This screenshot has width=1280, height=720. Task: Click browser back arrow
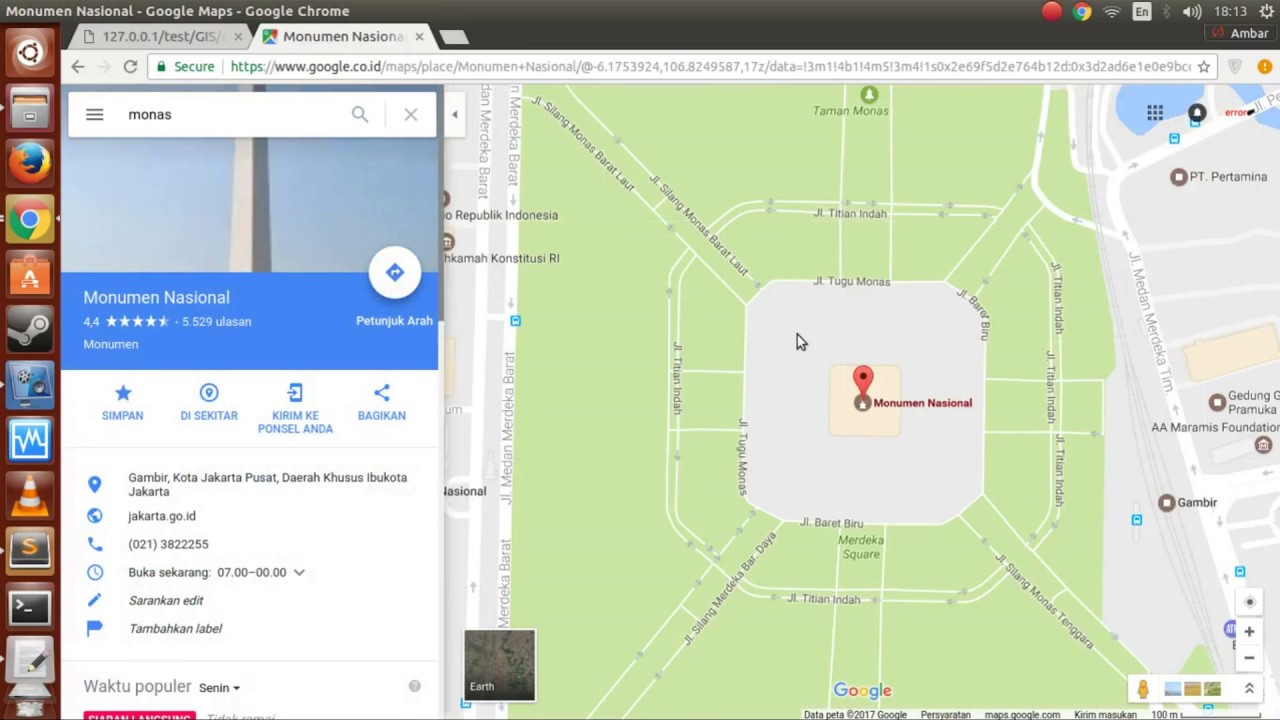coord(78,66)
